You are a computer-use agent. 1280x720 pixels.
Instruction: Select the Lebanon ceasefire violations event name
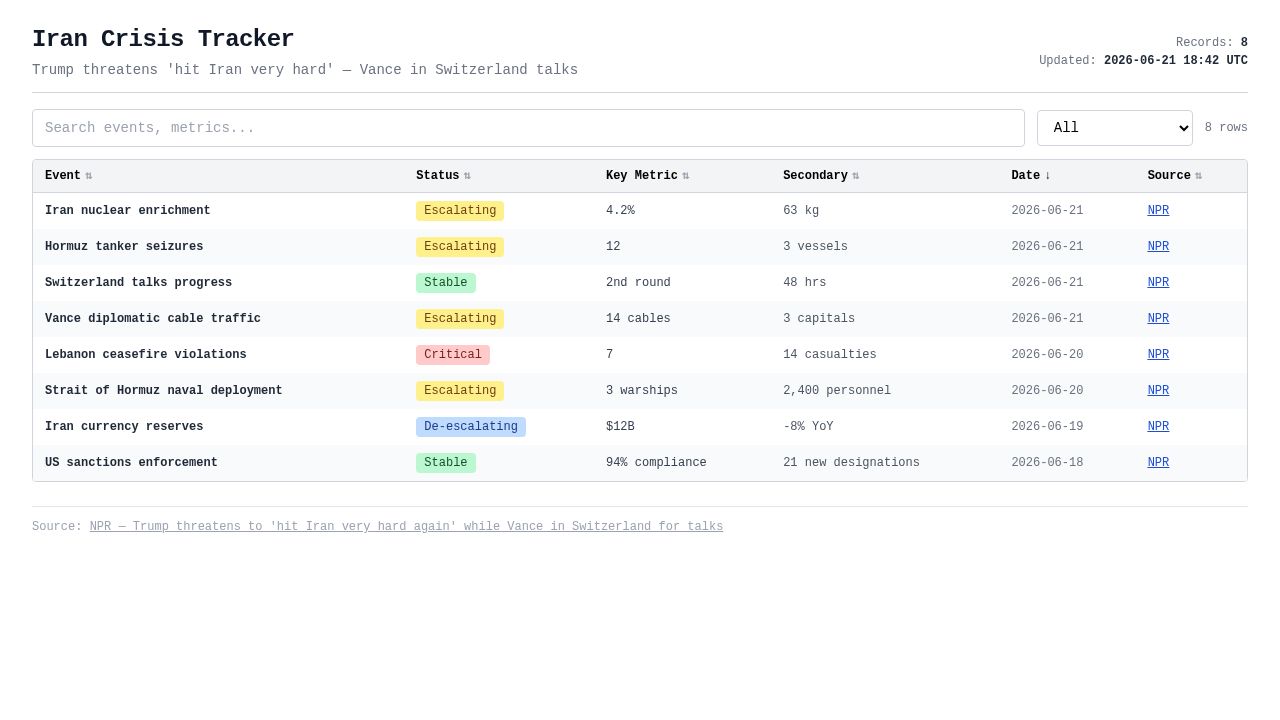point(146,355)
